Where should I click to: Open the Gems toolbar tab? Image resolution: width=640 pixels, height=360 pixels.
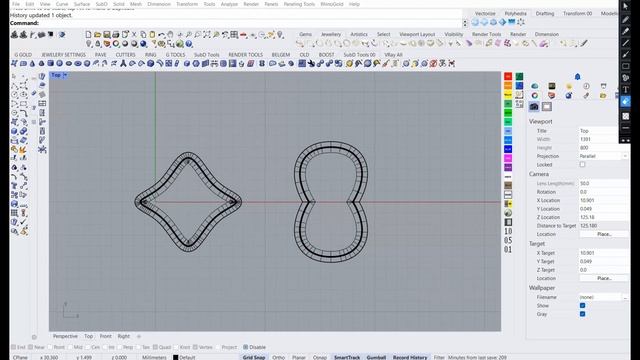pyautogui.click(x=305, y=34)
